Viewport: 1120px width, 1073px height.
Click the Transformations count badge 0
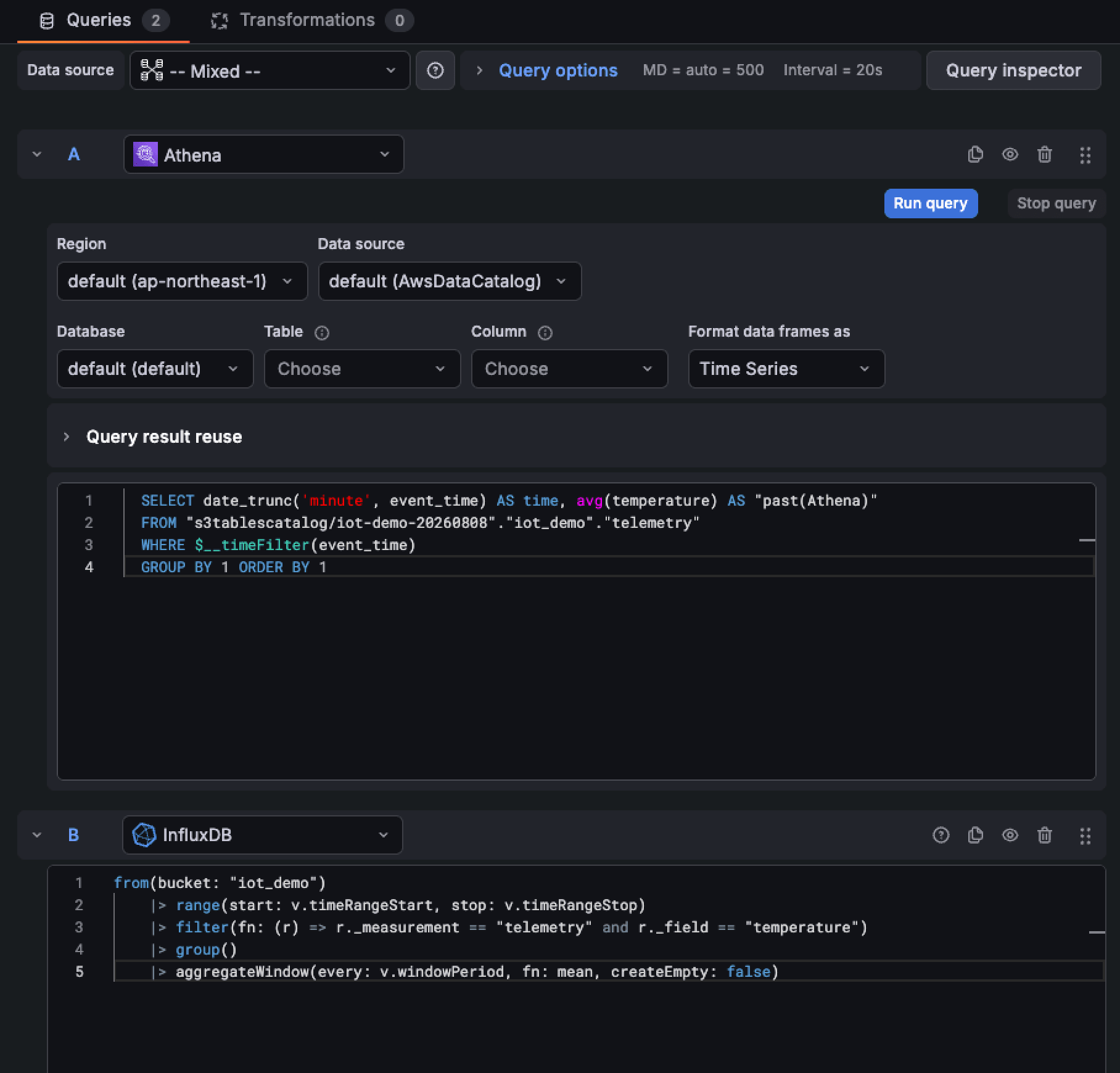400,21
